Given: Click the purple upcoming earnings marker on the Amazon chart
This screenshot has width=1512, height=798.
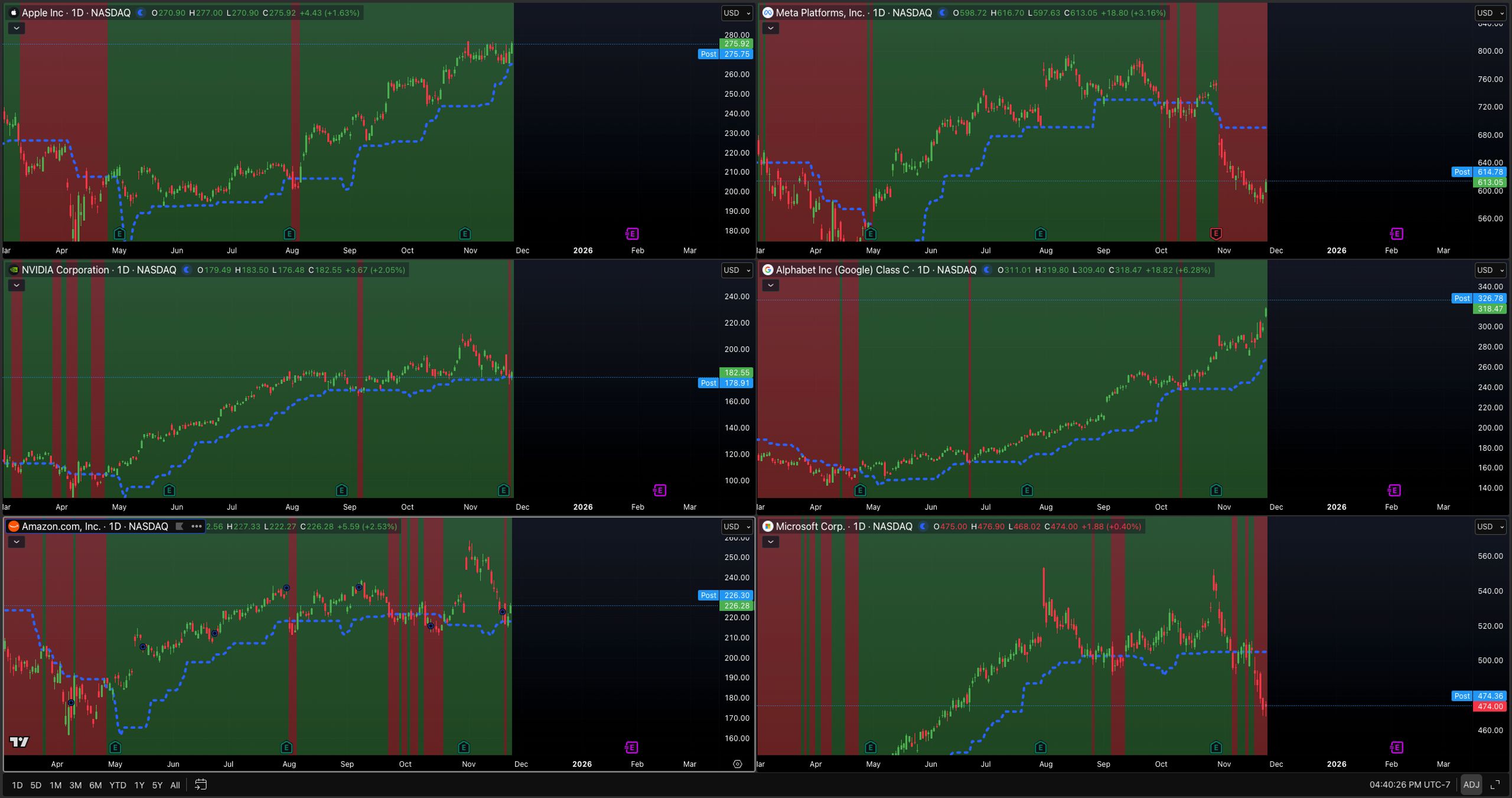Looking at the screenshot, I should [631, 748].
